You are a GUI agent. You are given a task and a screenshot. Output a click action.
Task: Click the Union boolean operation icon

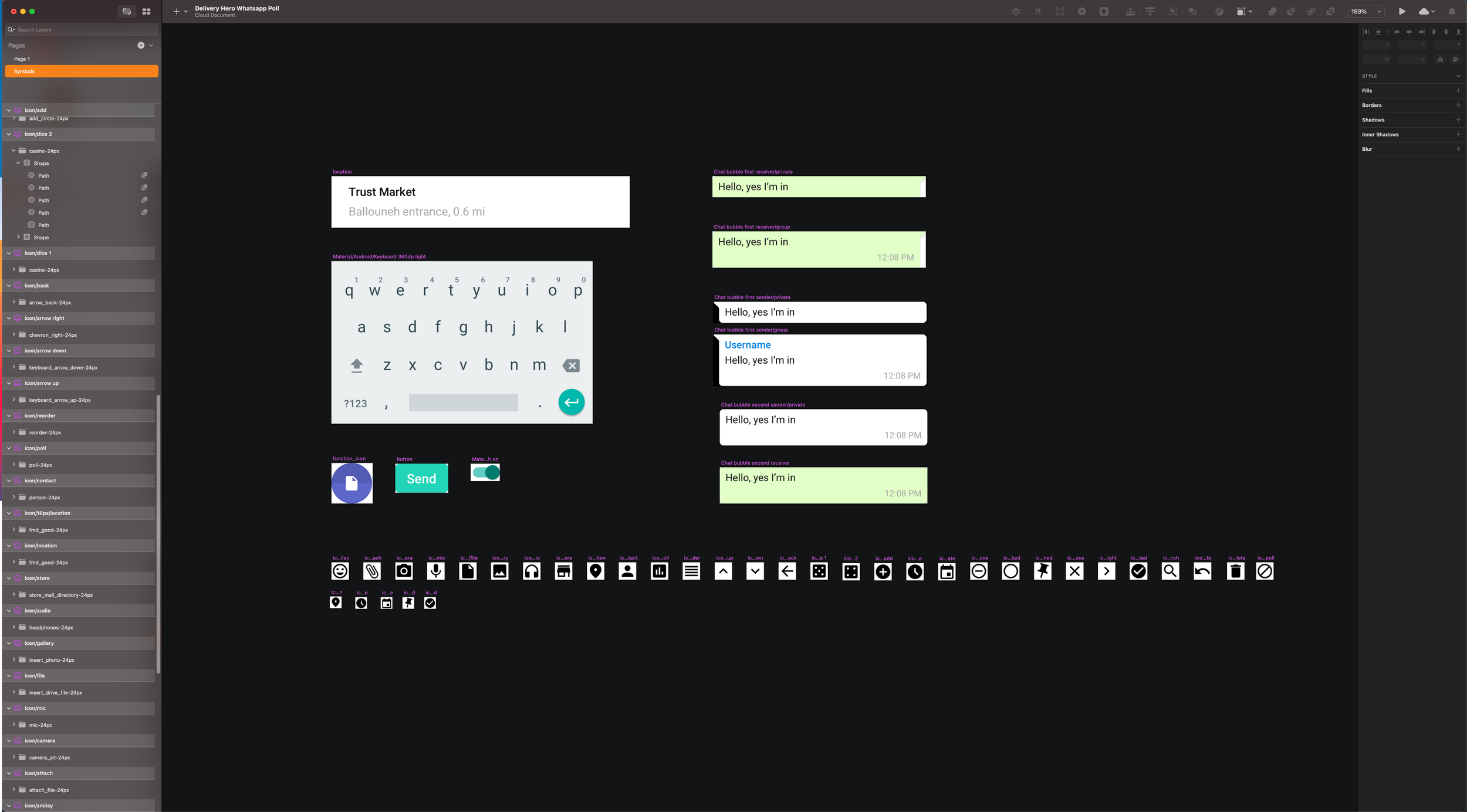coord(1272,12)
